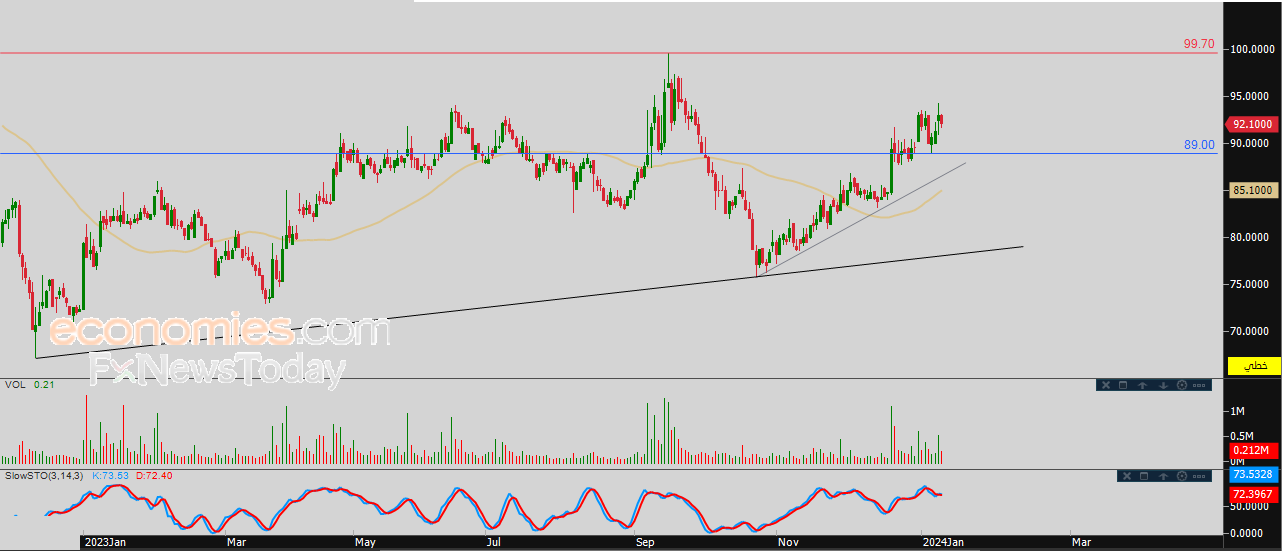The height and width of the screenshot is (551, 1282).
Task: Click the 0.5M volume axis label
Action: point(1240,436)
